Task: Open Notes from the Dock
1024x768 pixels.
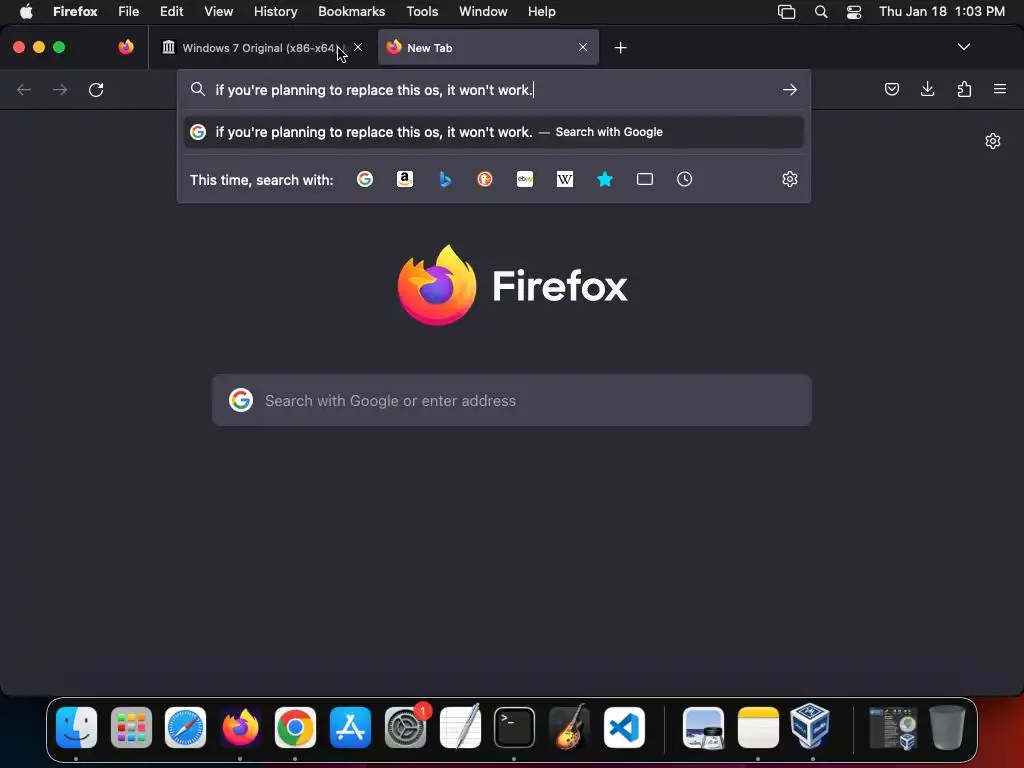Action: tap(758, 727)
